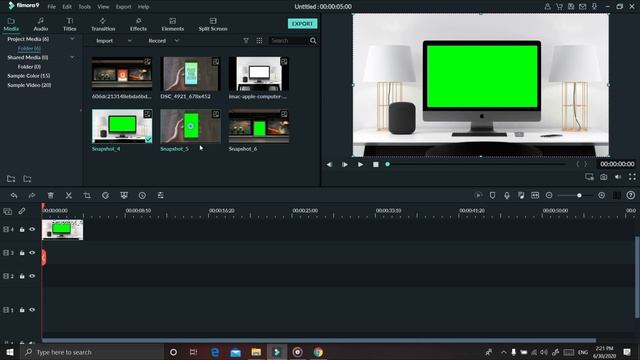
Task: Click the Zoom in plus icon
Action: click(602, 196)
